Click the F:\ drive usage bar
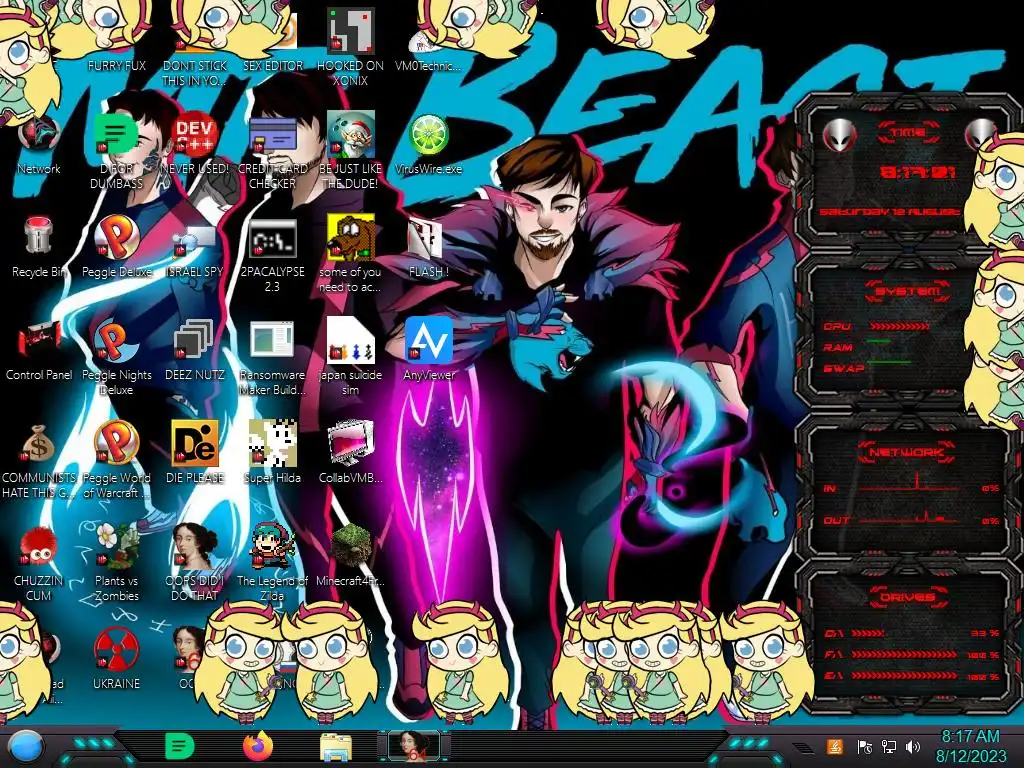This screenshot has width=1024, height=768. [x=904, y=654]
